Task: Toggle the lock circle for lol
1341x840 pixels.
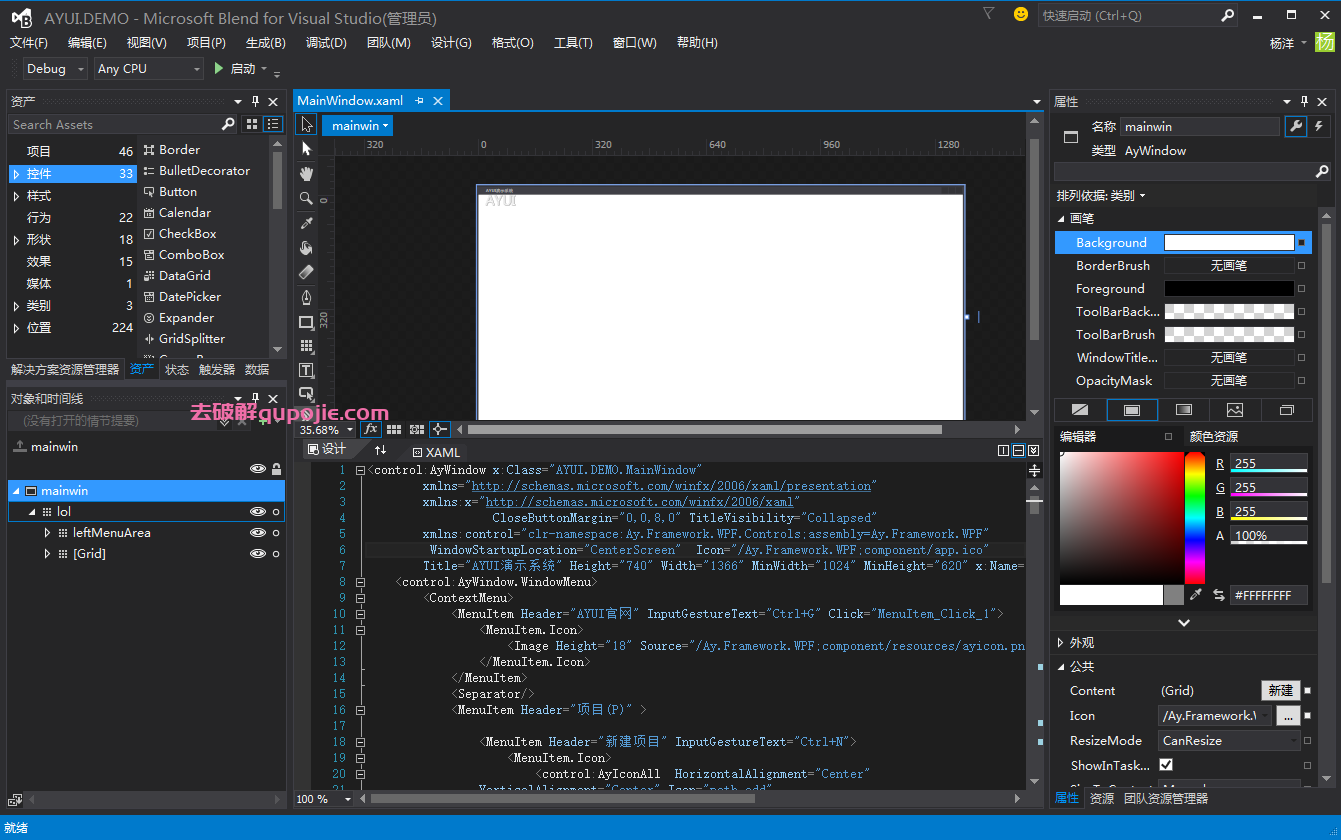Action: click(x=276, y=512)
